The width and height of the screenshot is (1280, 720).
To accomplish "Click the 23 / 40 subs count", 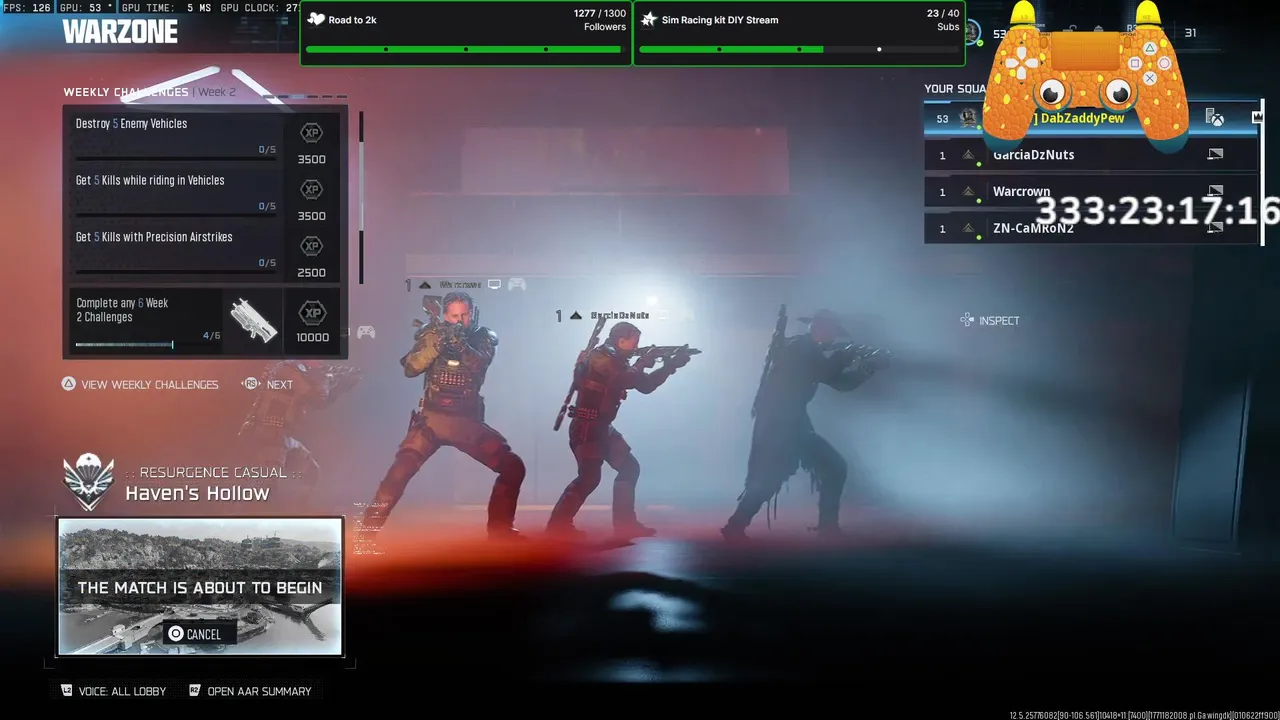I will click(x=943, y=14).
